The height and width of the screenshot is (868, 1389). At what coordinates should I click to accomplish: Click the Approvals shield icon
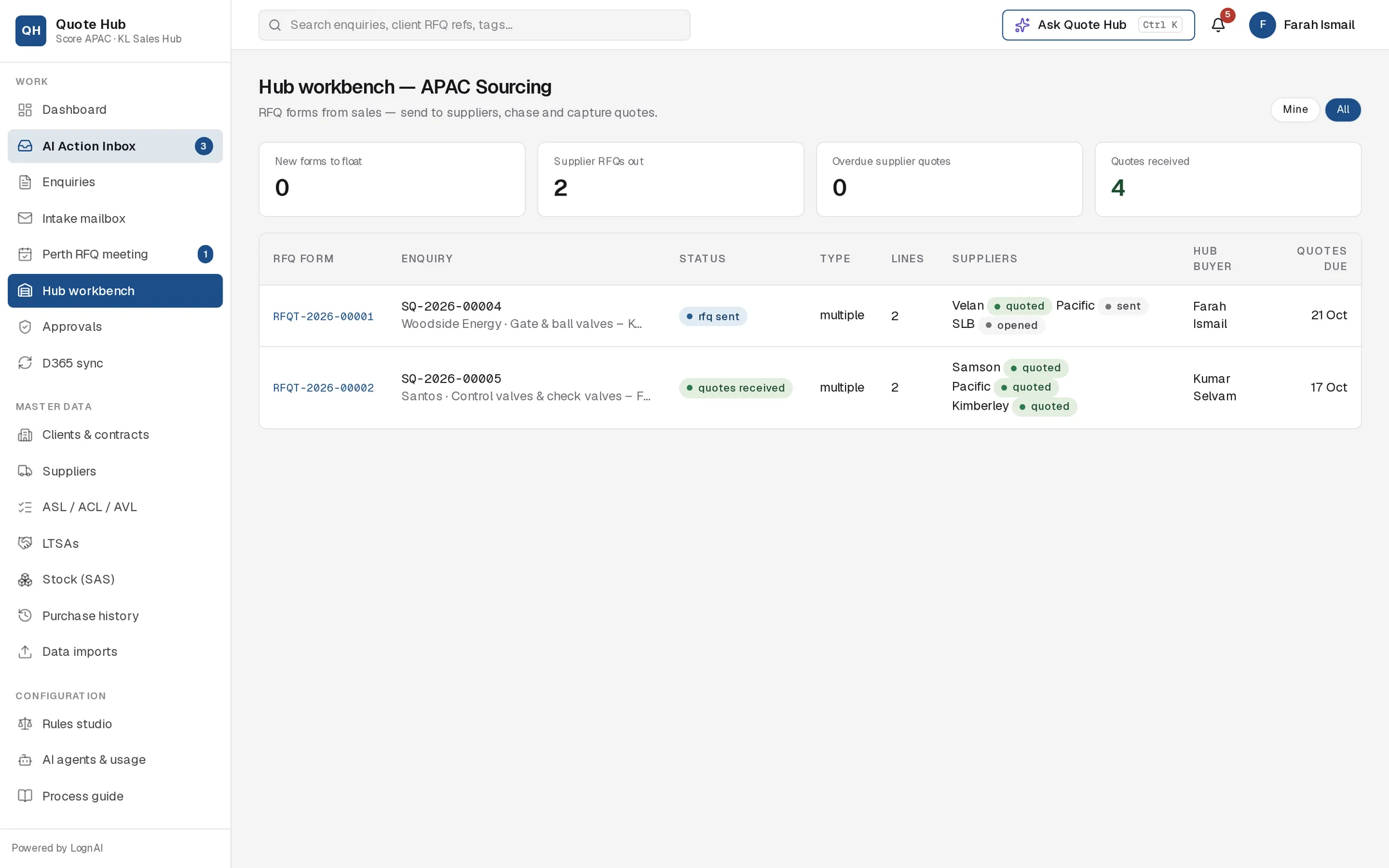25,327
